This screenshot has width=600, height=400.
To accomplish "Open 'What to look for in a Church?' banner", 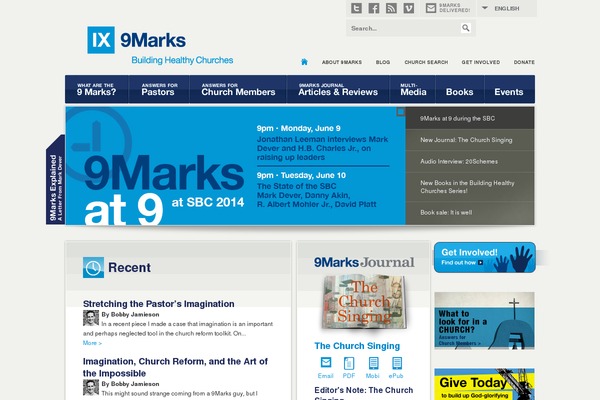I will pos(484,320).
